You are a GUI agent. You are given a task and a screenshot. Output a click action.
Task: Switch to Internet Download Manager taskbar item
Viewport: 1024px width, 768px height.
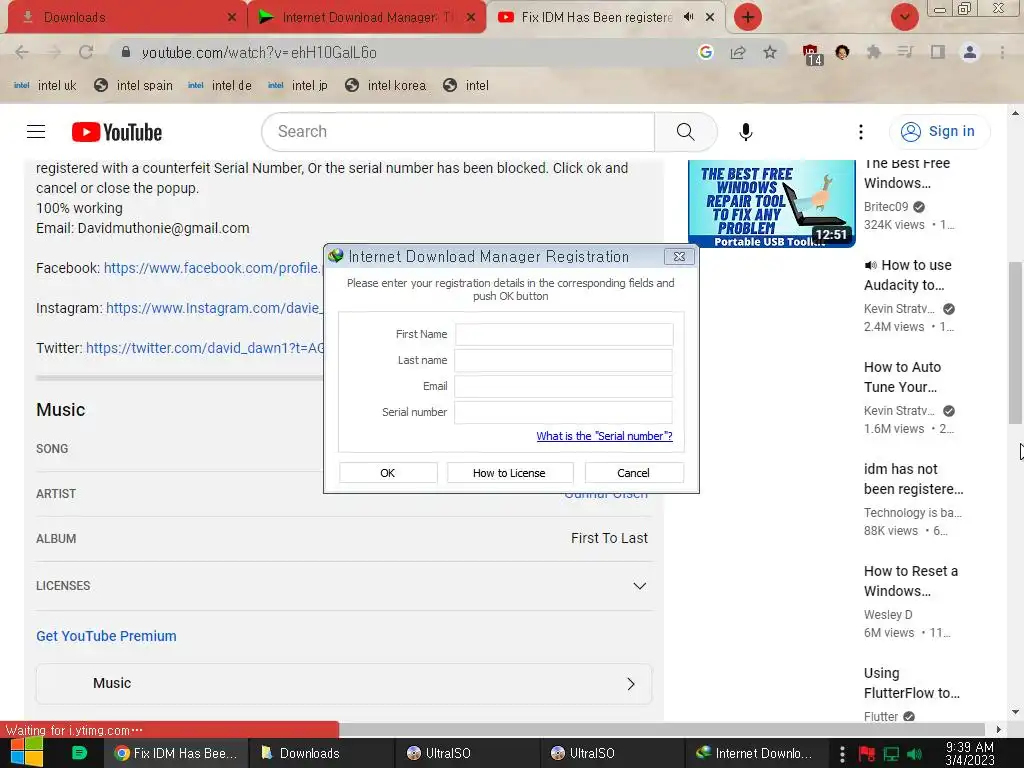[754, 753]
